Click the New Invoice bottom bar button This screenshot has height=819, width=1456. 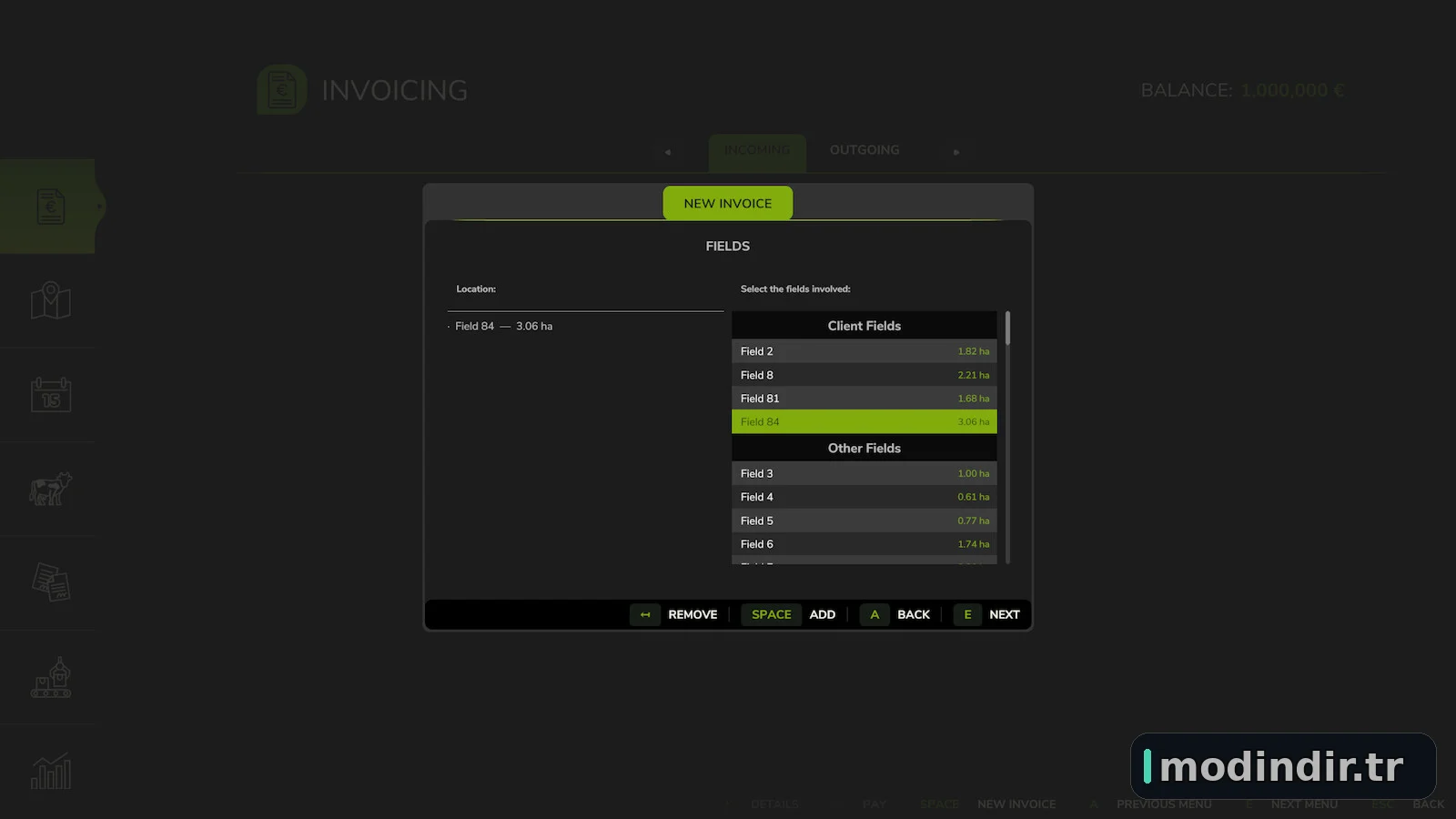click(x=1016, y=804)
